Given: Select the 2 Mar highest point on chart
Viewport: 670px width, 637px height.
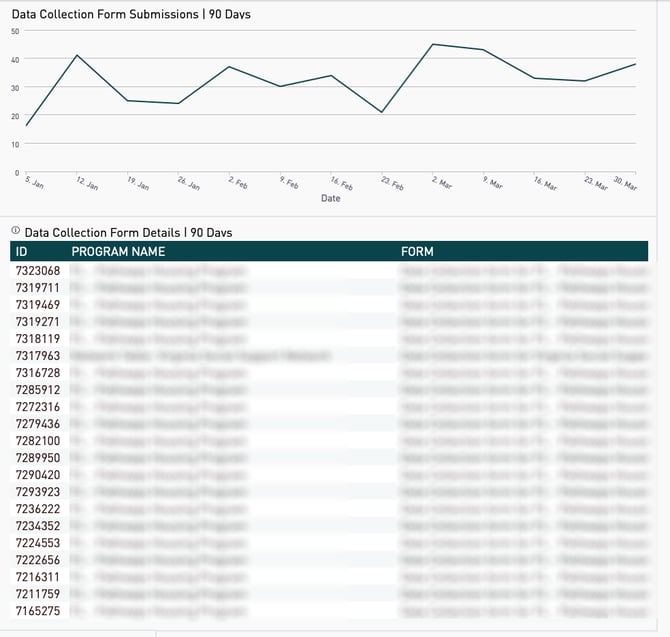Looking at the screenshot, I should pos(432,44).
